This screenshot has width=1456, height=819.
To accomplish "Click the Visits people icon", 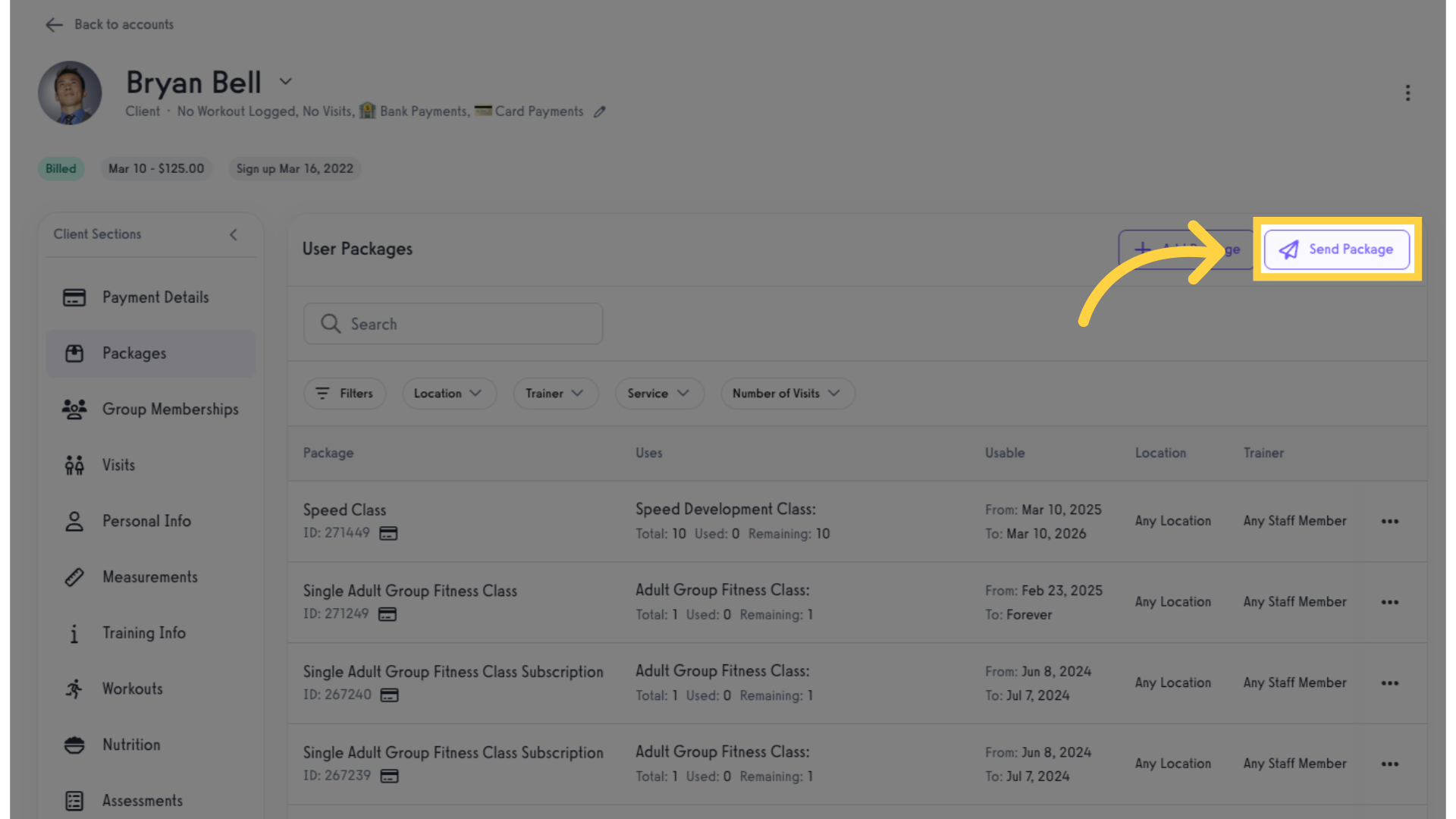I will pos(74,465).
